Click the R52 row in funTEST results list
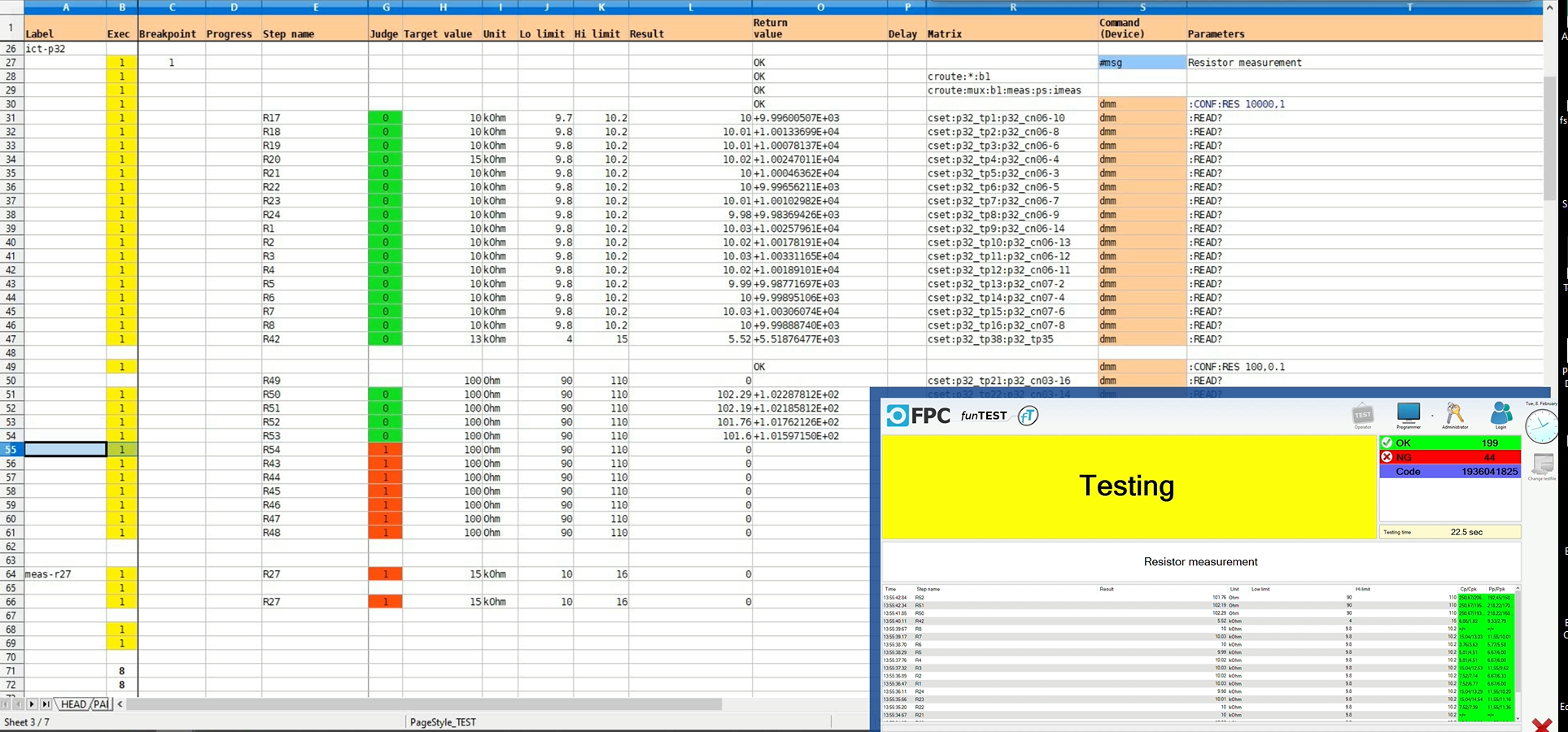Screen dimensions: 1568x732 tap(1198, 598)
